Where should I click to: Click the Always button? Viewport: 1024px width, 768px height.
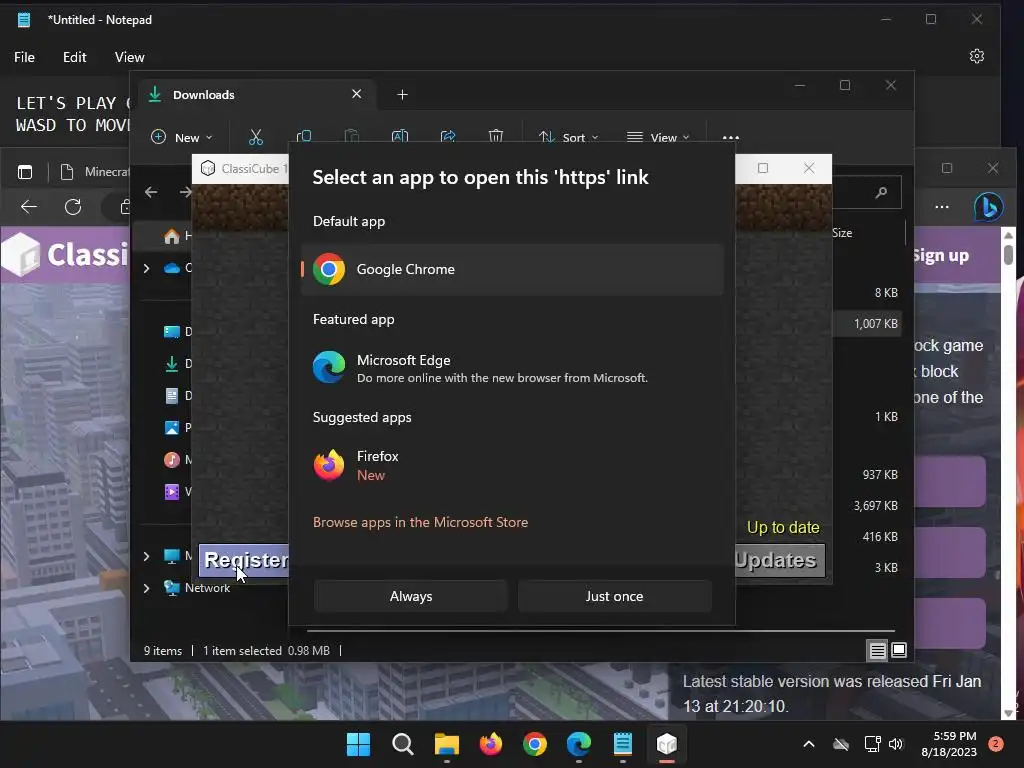pos(411,596)
